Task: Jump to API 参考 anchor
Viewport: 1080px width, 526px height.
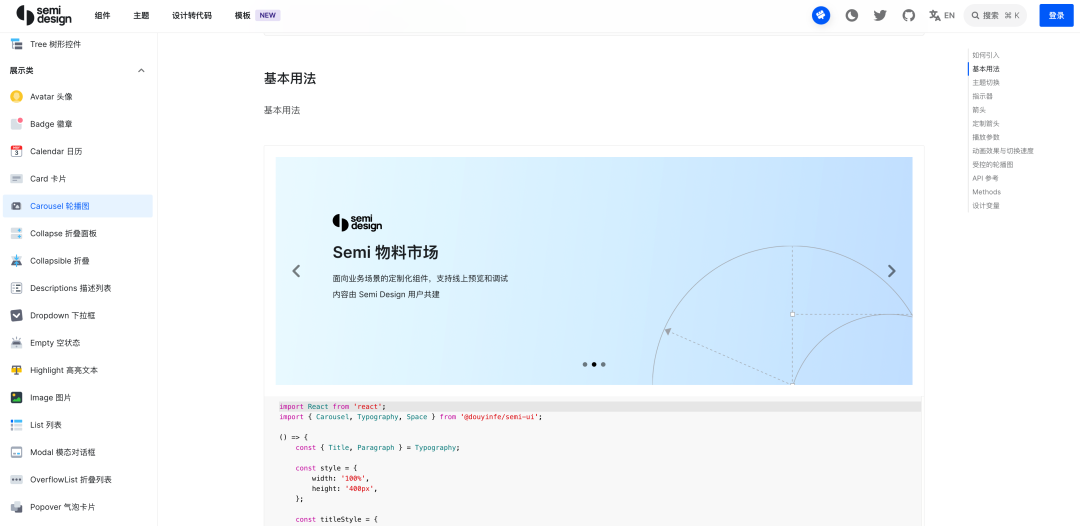Action: pyautogui.click(x=985, y=178)
